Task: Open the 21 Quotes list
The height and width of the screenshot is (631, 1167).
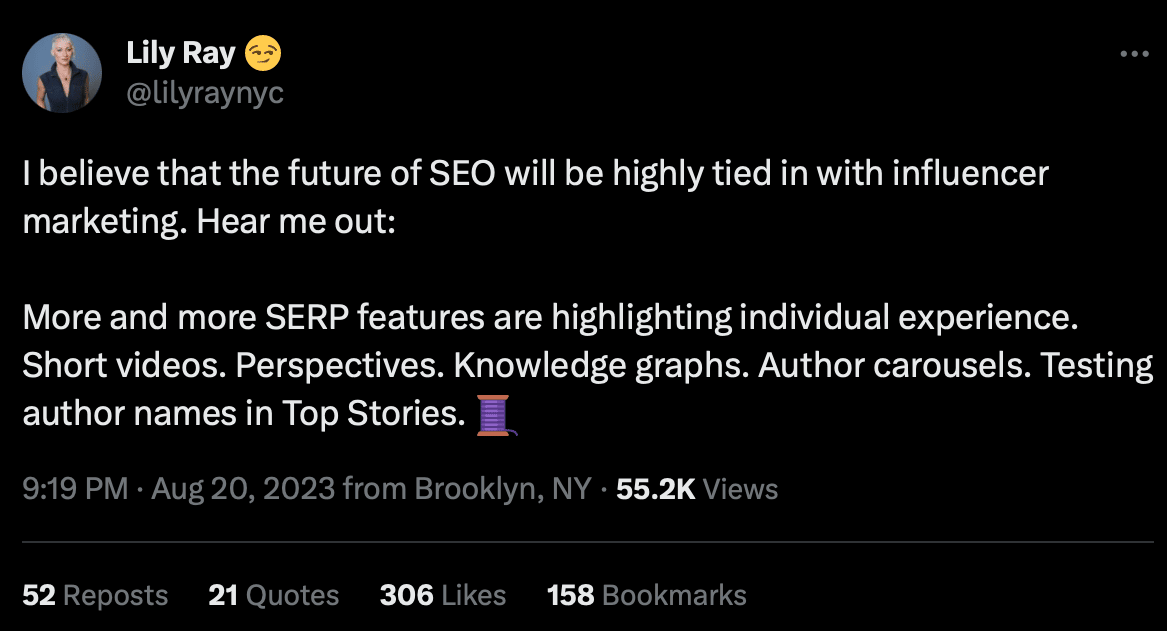Action: 273,596
